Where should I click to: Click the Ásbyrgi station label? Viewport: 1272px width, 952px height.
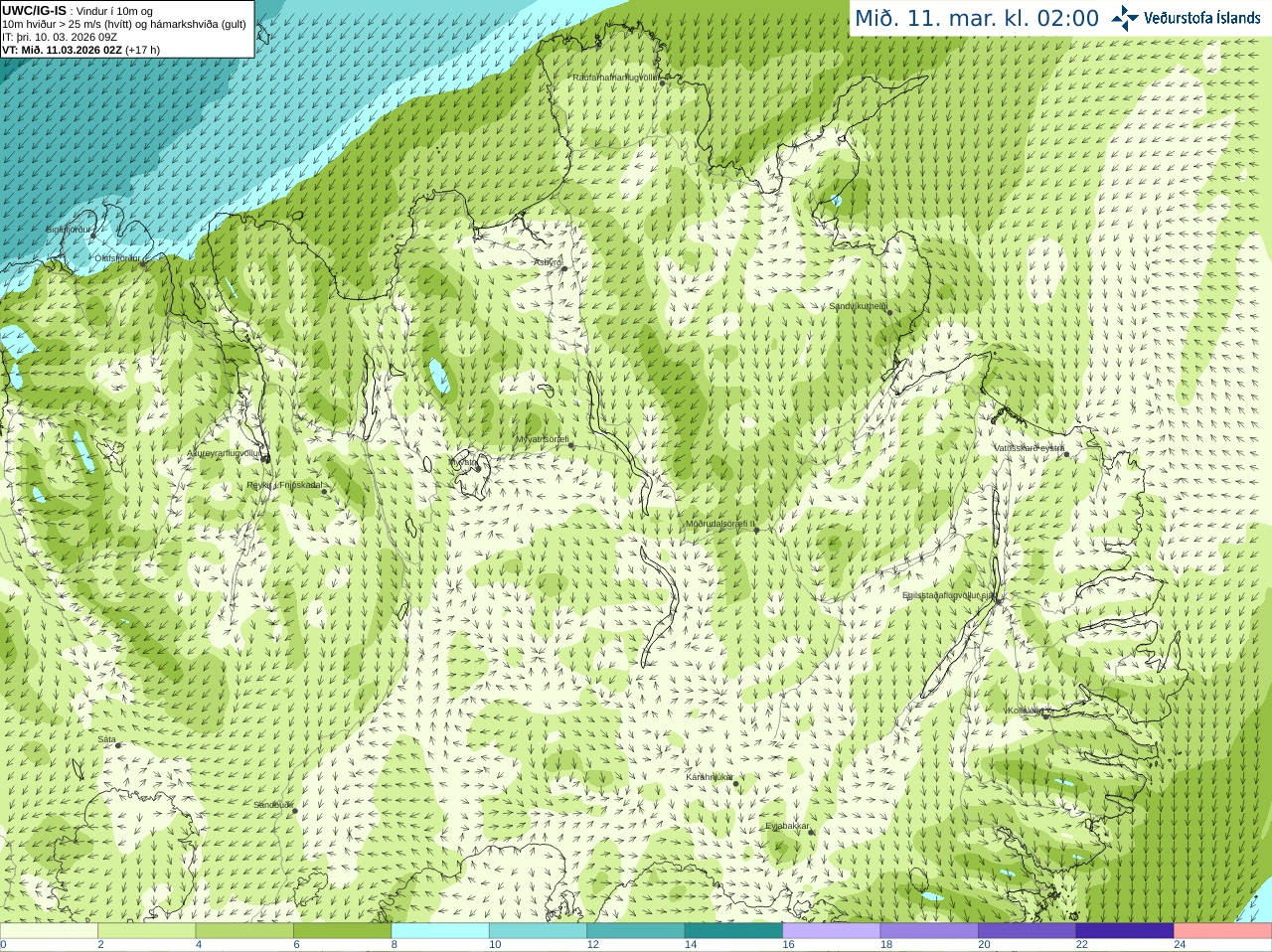[548, 262]
